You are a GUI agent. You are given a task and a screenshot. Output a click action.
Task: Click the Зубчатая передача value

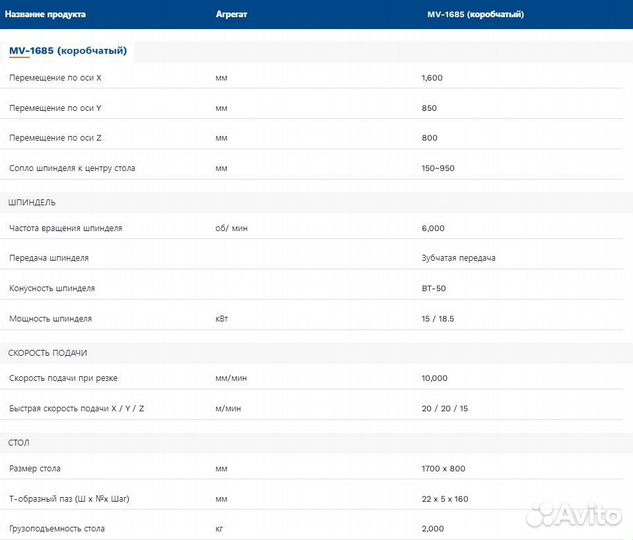click(459, 258)
